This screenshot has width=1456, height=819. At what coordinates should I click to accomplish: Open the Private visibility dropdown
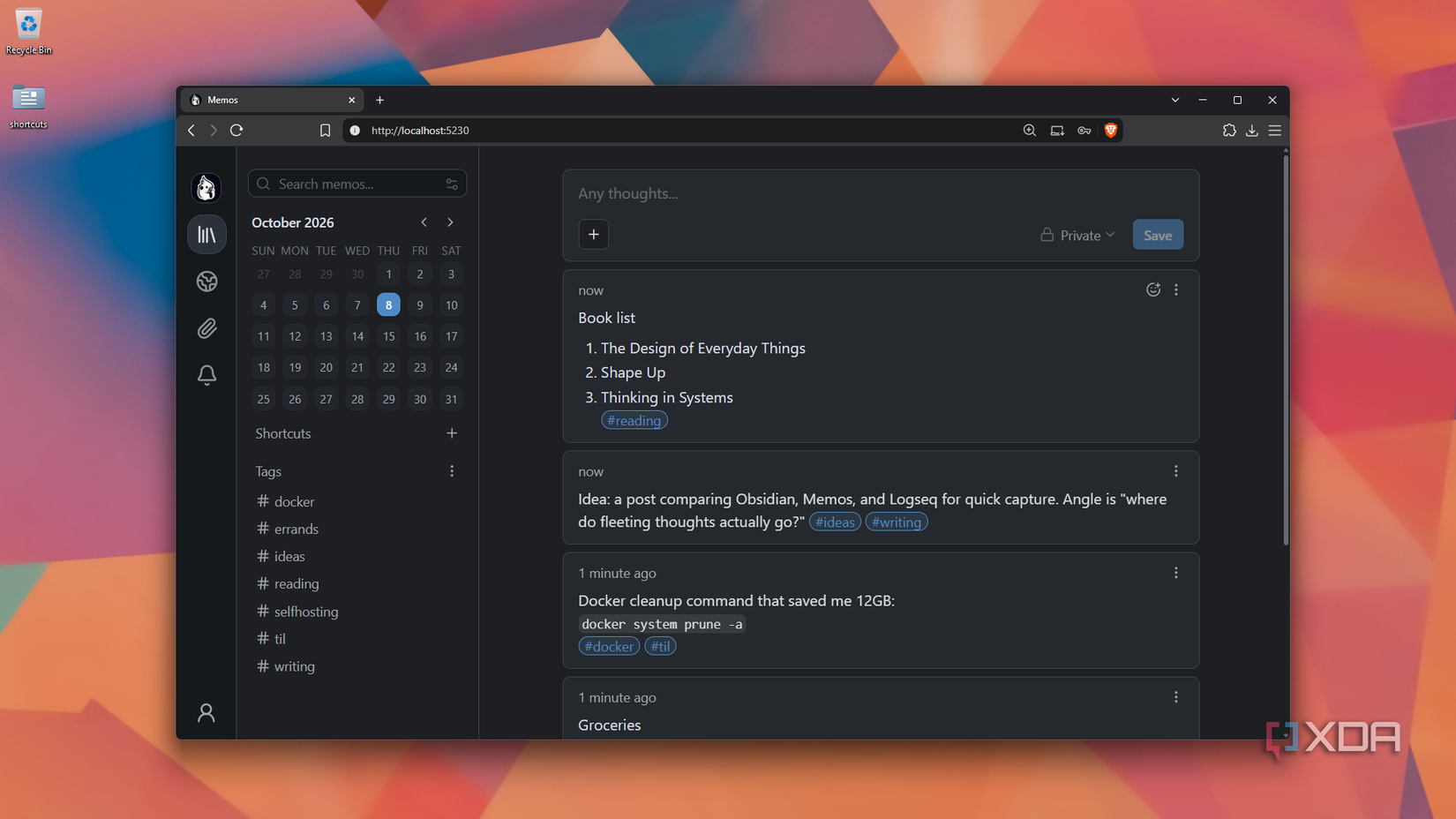[x=1077, y=235]
